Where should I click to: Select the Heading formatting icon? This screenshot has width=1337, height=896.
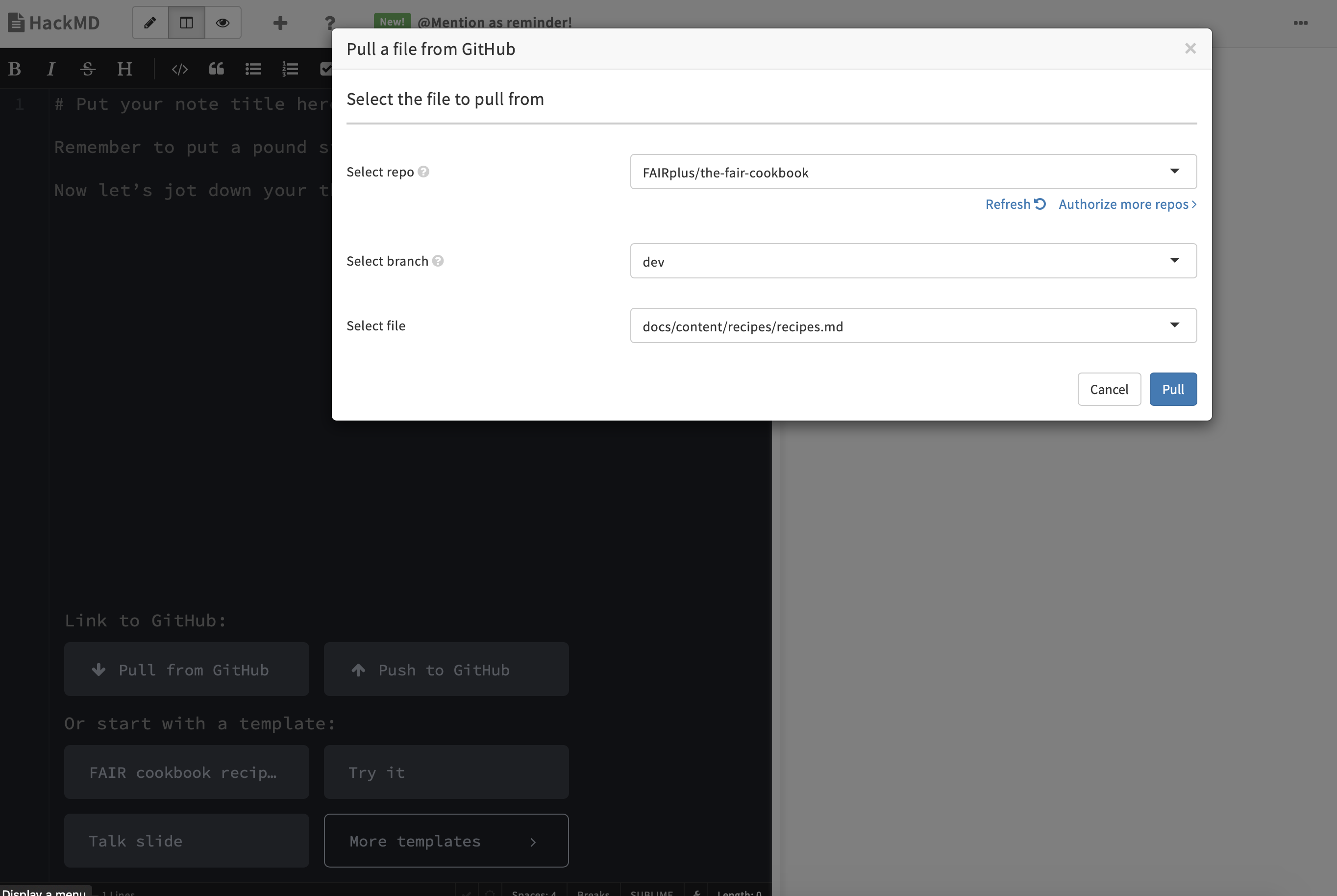(123, 67)
